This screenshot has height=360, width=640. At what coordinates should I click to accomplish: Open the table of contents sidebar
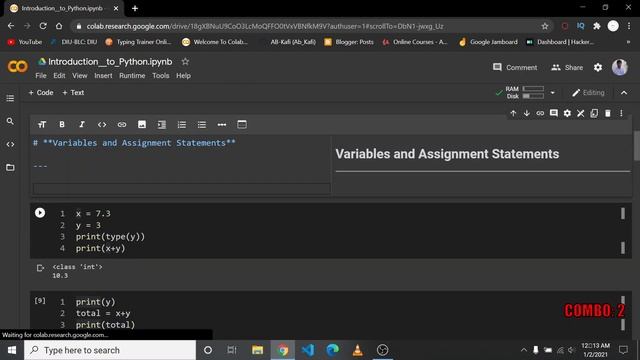tap(10, 98)
